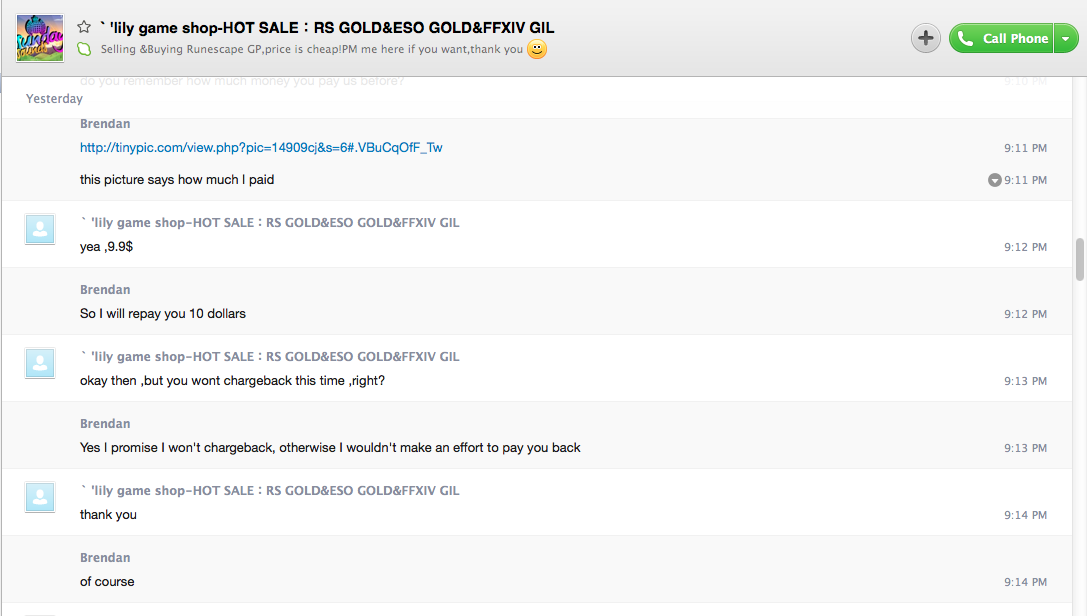Click sender name Brendan above tinypic link
1087x616 pixels.
point(105,124)
